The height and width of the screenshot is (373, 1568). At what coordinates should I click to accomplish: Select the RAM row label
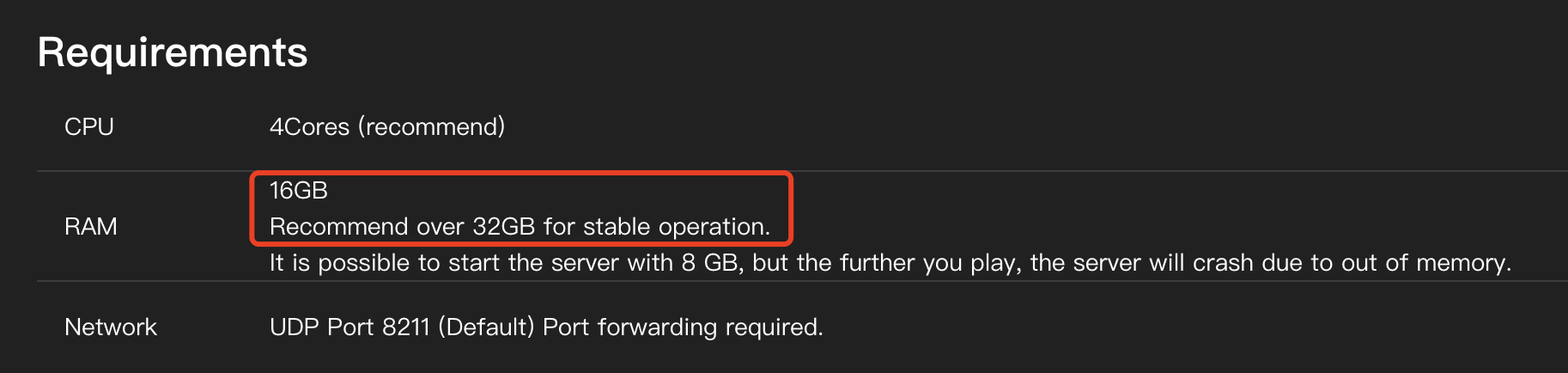point(91,227)
